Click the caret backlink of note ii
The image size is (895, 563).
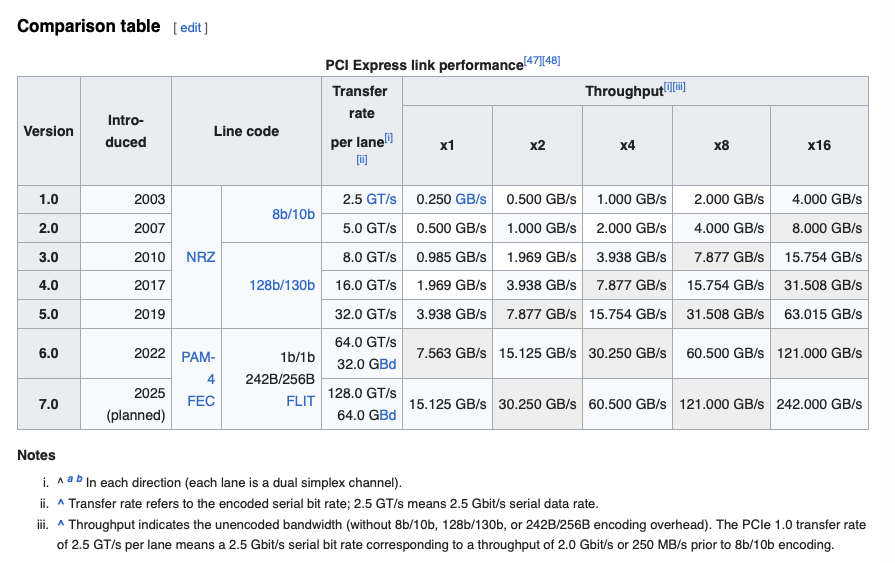[x=61, y=504]
